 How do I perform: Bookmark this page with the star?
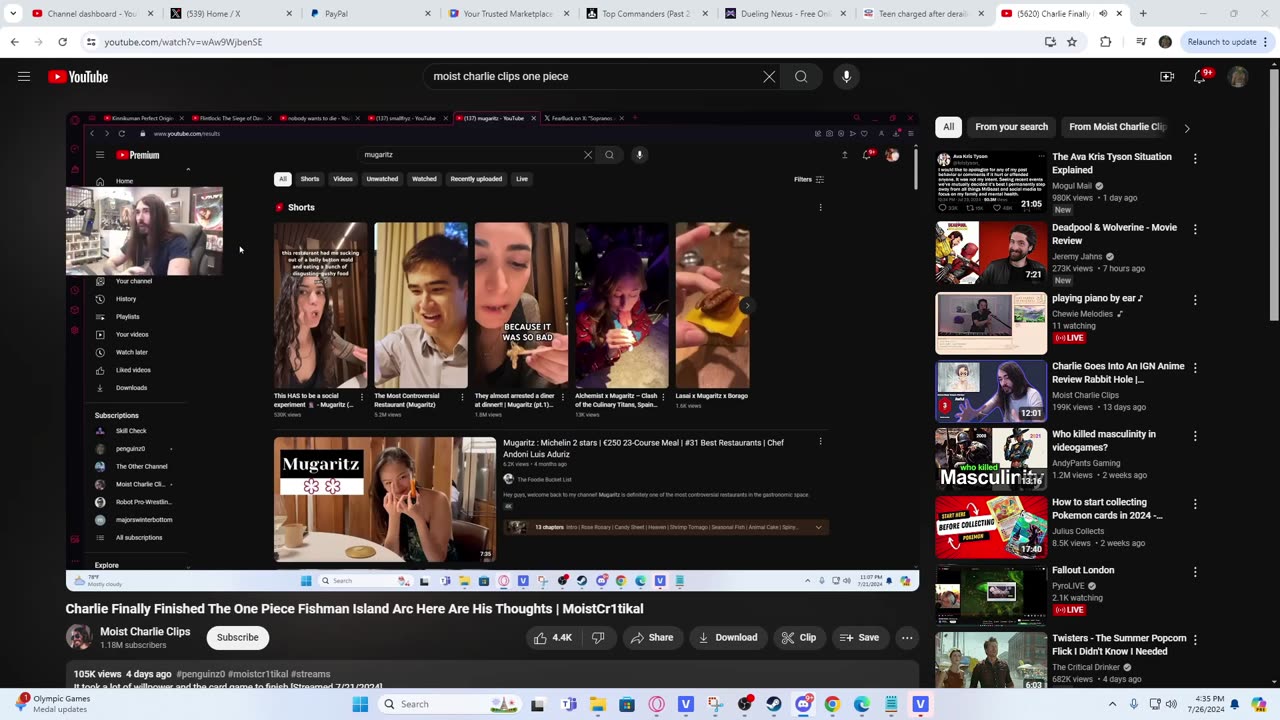[x=1072, y=42]
